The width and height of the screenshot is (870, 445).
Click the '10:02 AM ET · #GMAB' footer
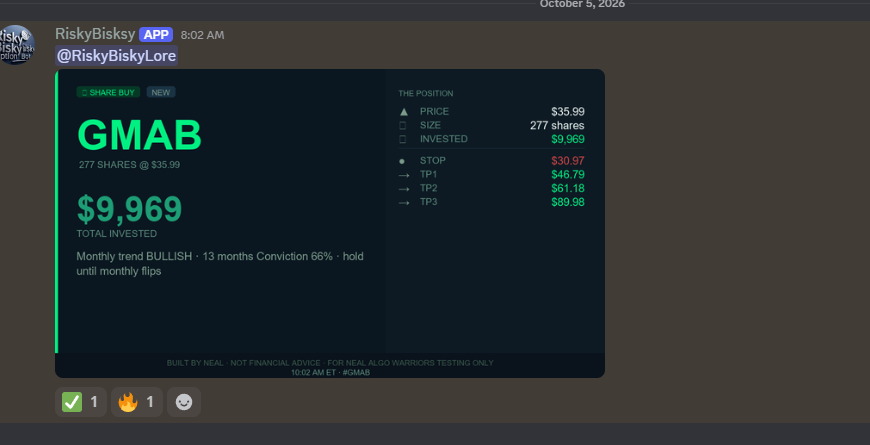click(x=330, y=373)
